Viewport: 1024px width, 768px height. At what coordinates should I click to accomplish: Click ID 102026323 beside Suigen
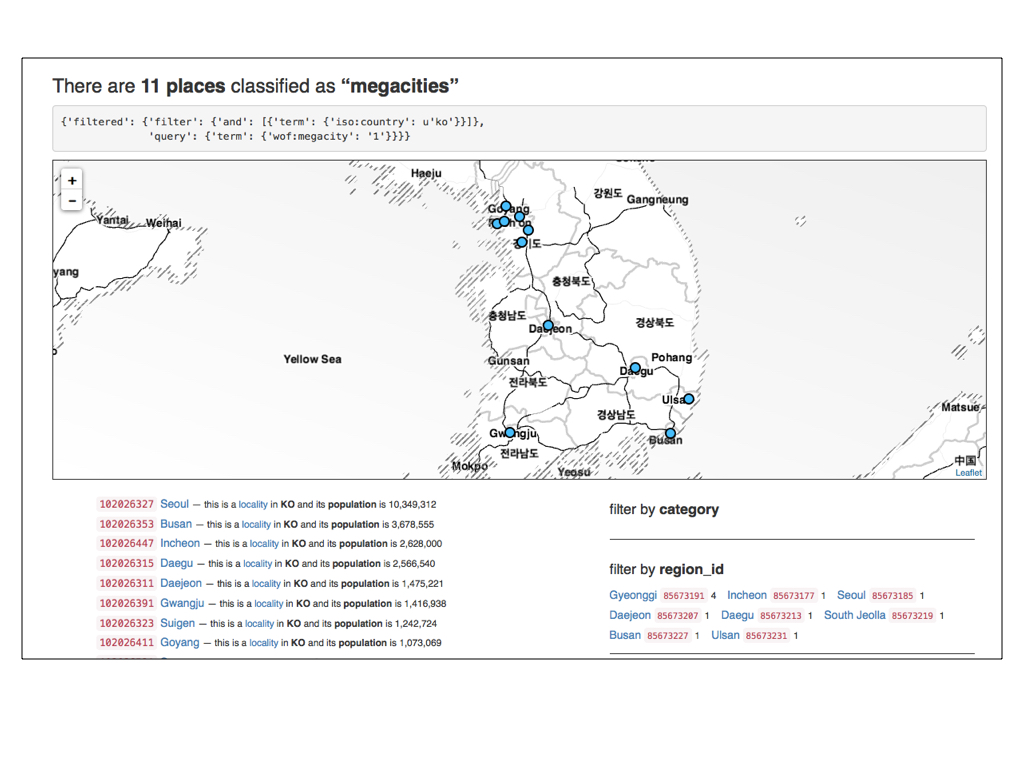click(x=126, y=623)
